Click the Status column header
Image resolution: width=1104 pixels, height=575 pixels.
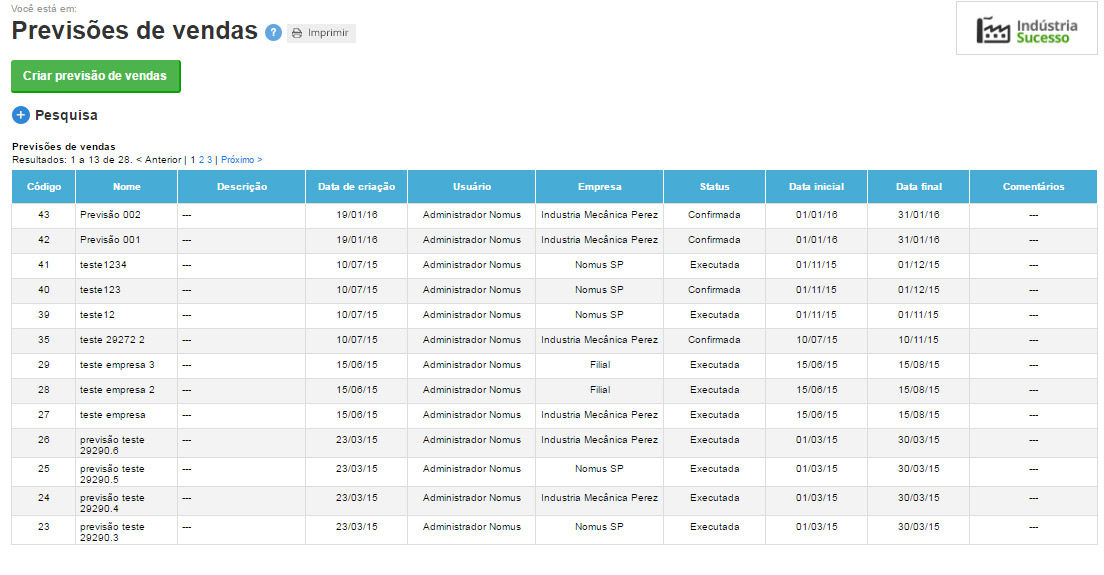714,187
